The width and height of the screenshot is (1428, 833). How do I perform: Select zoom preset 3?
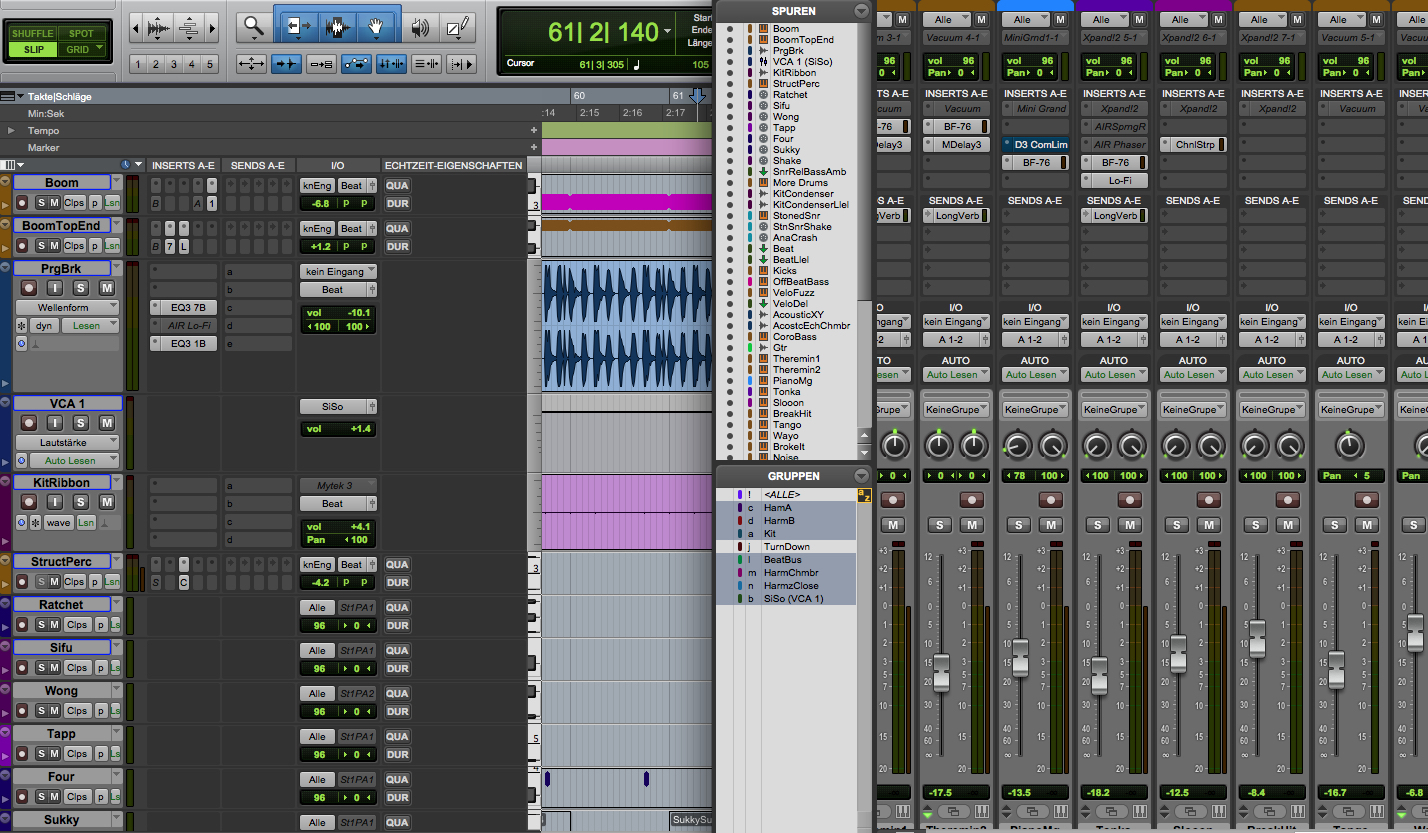coord(173,63)
